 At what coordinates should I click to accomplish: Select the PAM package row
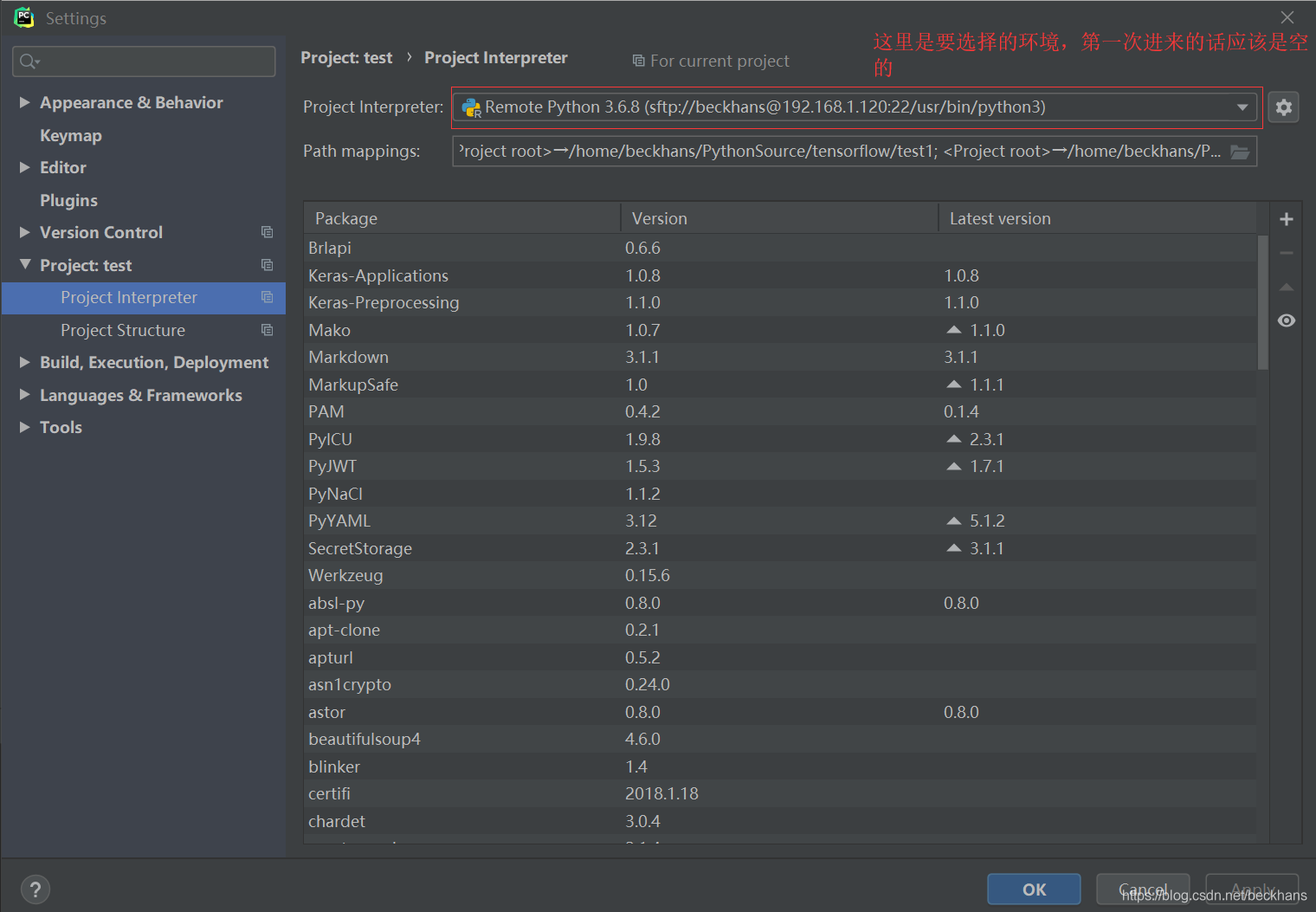pos(780,411)
